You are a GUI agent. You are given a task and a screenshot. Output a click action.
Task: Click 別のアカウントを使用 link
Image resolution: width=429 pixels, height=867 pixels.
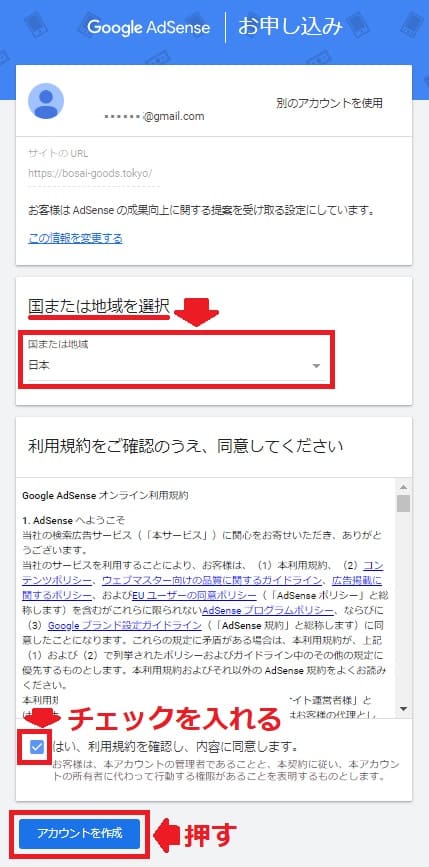point(329,103)
